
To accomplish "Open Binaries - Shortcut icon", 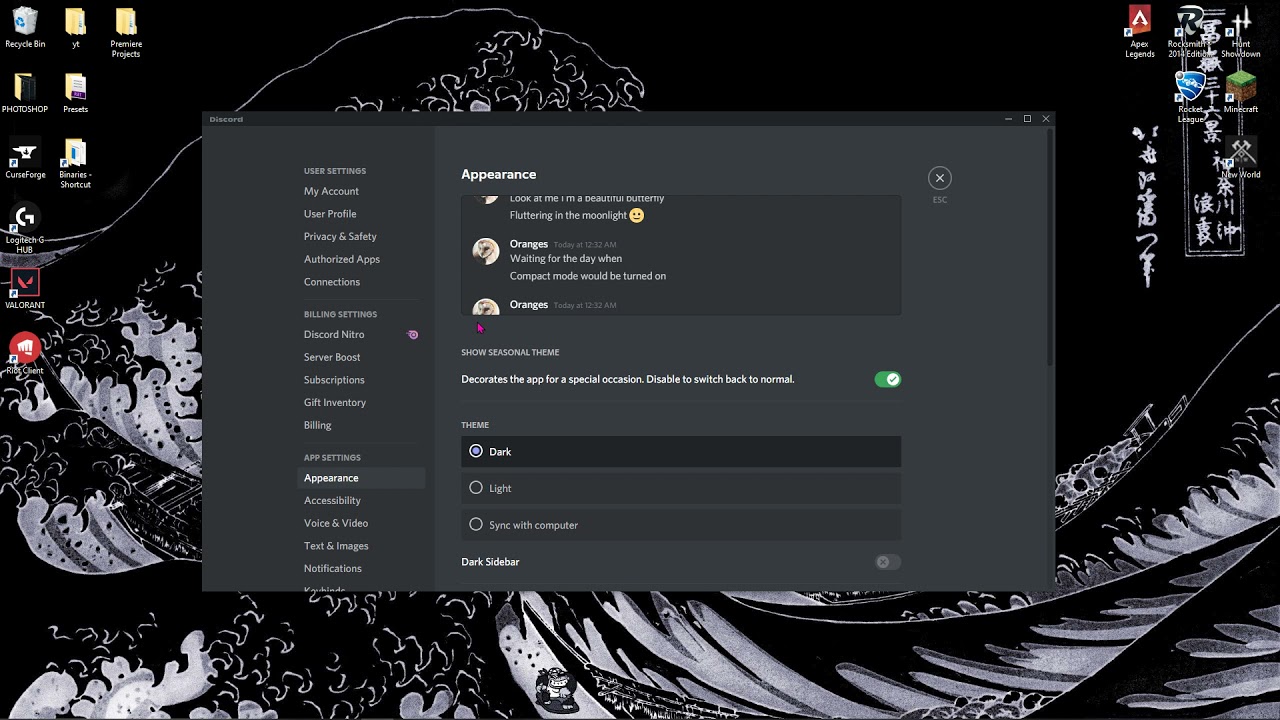I will pos(75,164).
